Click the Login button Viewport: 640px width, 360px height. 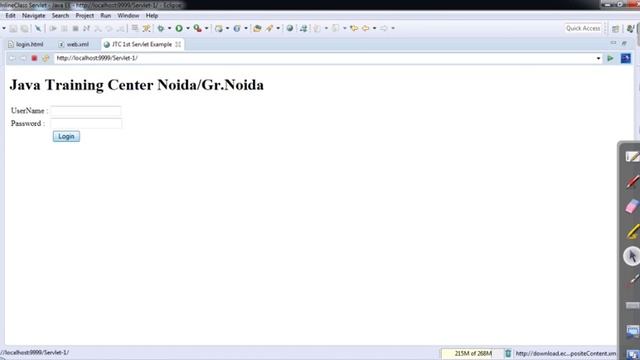(x=66, y=136)
